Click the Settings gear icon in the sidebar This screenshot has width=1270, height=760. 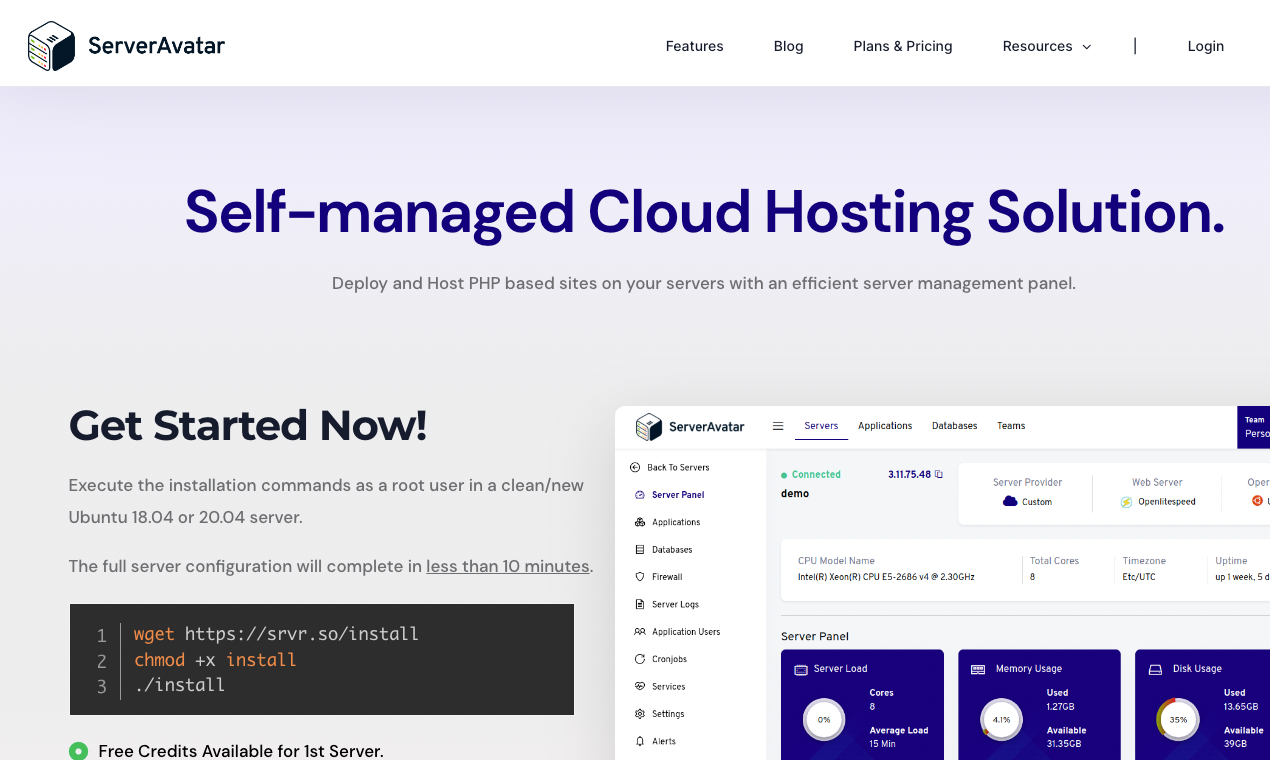click(640, 714)
